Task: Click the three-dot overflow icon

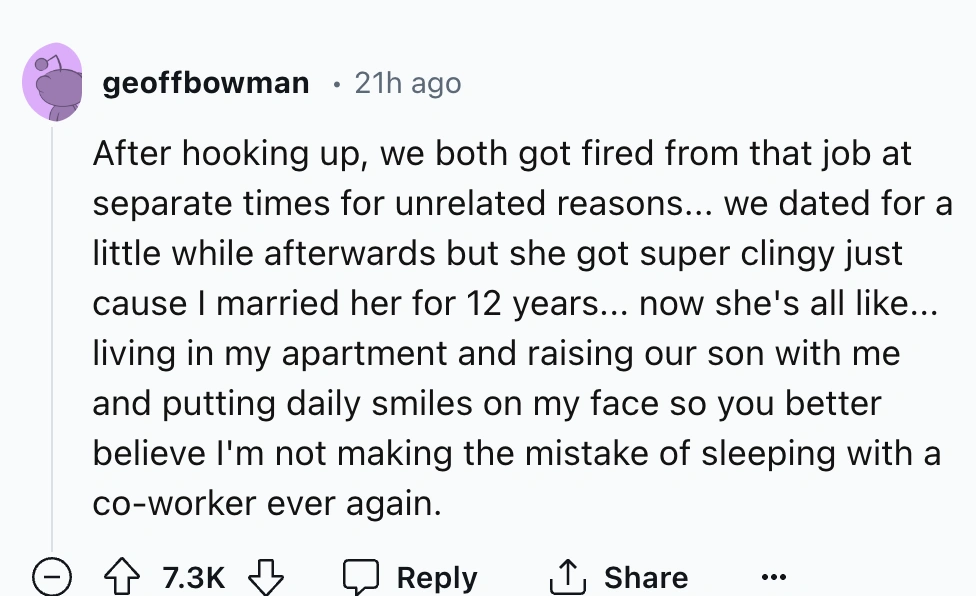Action: point(772,578)
